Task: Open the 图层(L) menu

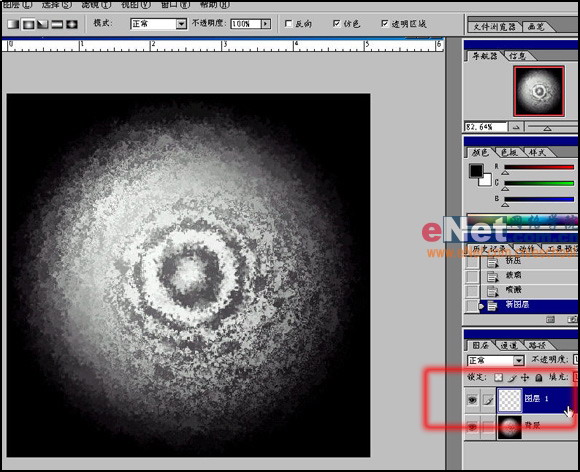Action: pos(17,5)
